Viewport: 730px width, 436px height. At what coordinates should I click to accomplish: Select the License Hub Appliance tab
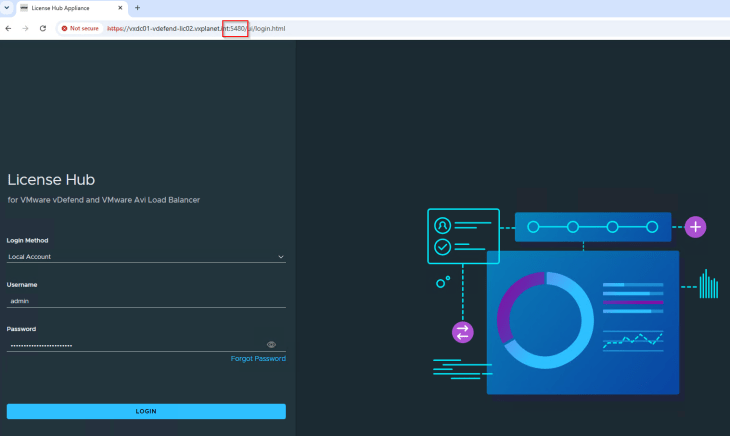tap(71, 8)
